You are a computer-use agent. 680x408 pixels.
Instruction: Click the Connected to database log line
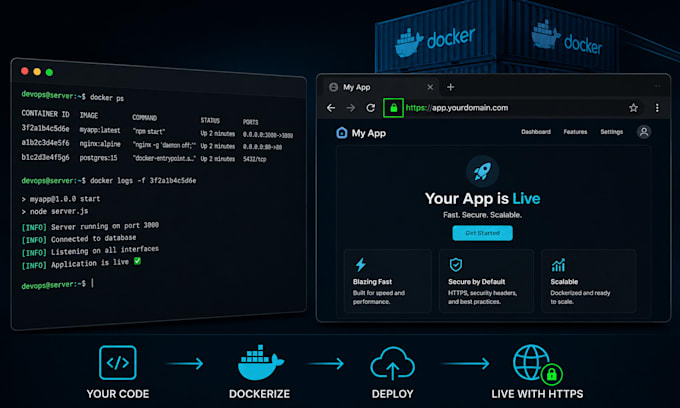pos(79,239)
